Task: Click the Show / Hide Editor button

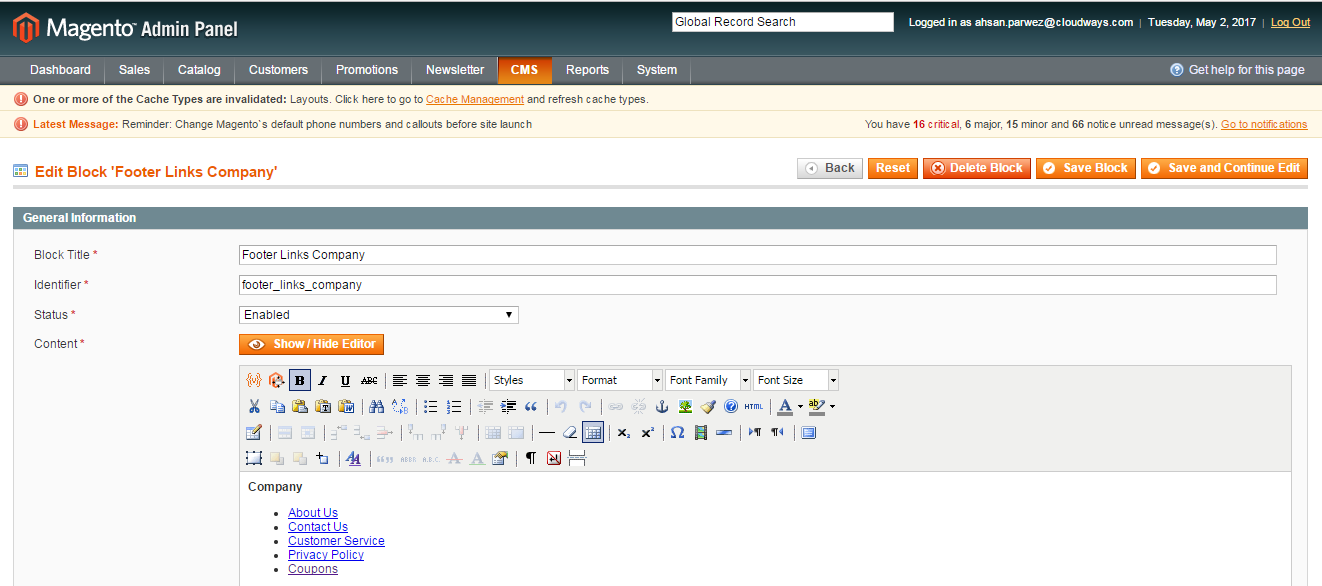Action: pos(311,344)
